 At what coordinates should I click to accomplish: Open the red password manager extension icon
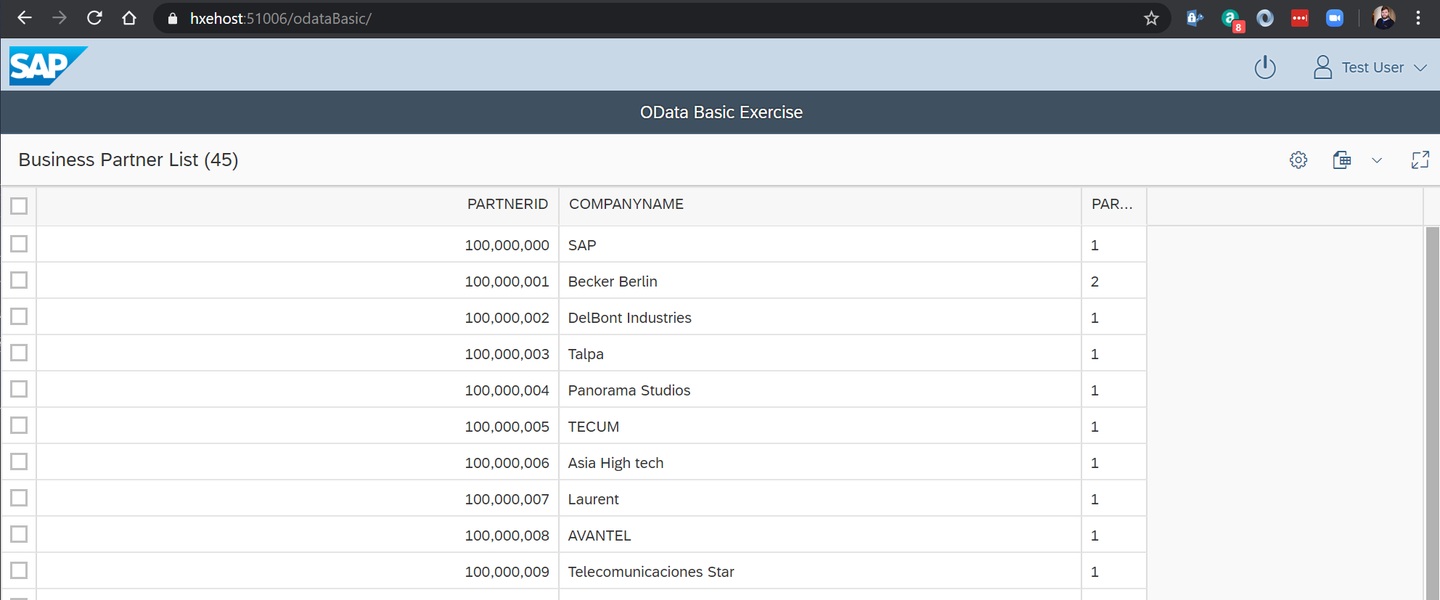(x=1299, y=18)
